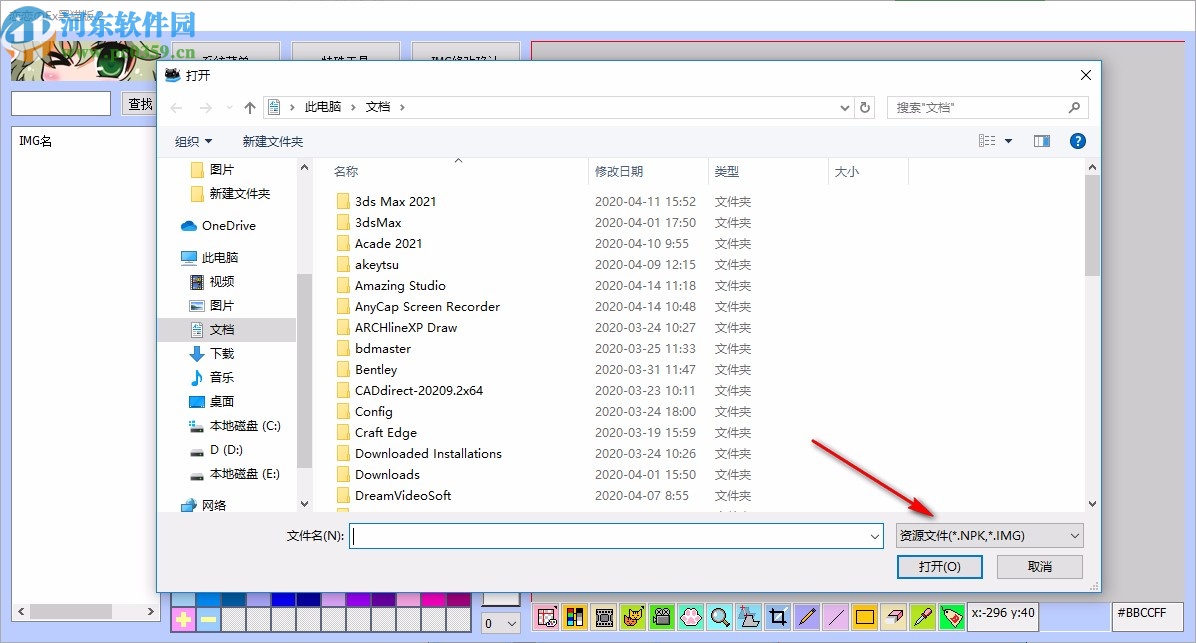Pick the magenta swatch in the palette
This screenshot has height=643, width=1196.
point(433,600)
